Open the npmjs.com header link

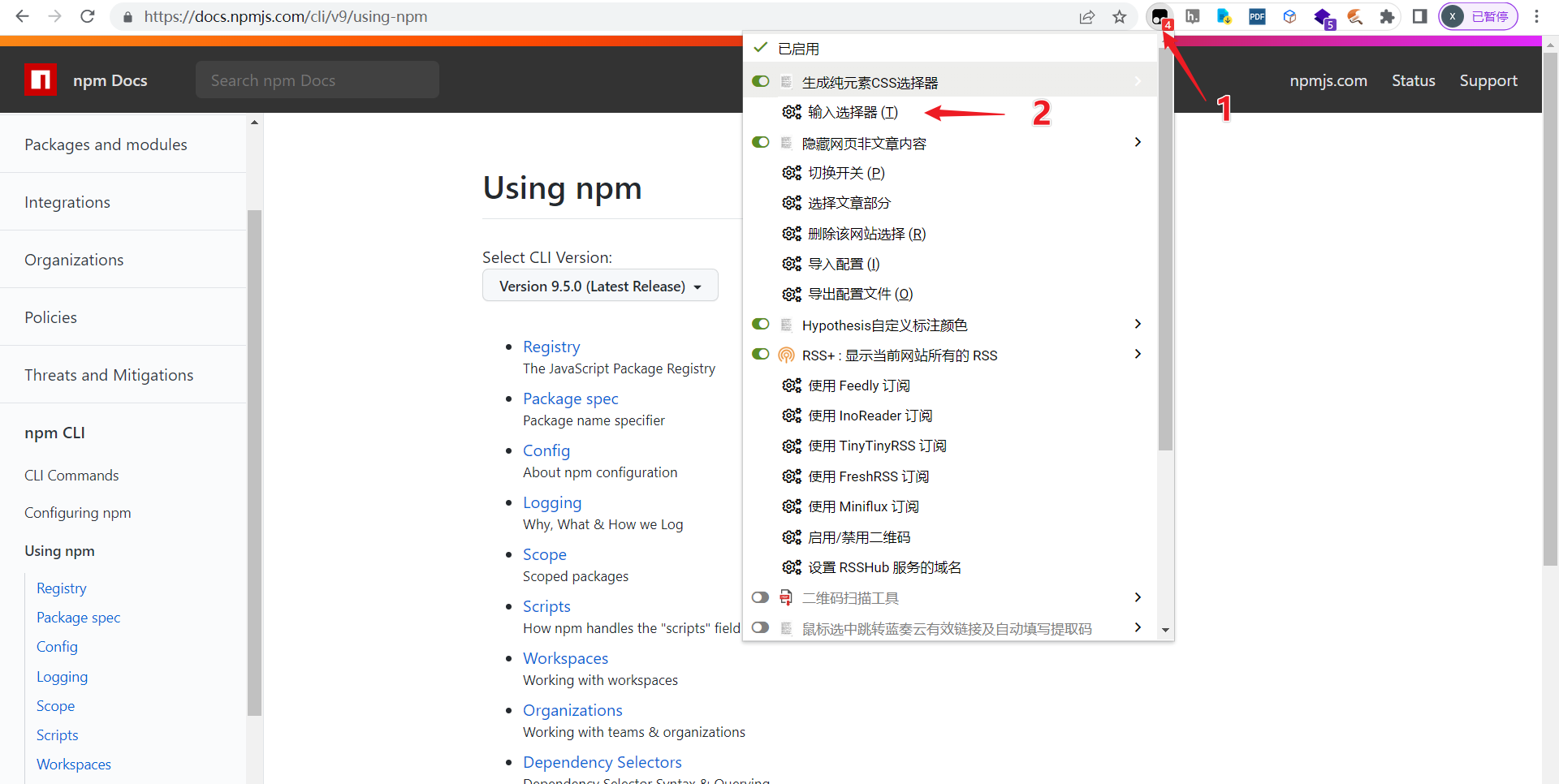coord(1328,80)
